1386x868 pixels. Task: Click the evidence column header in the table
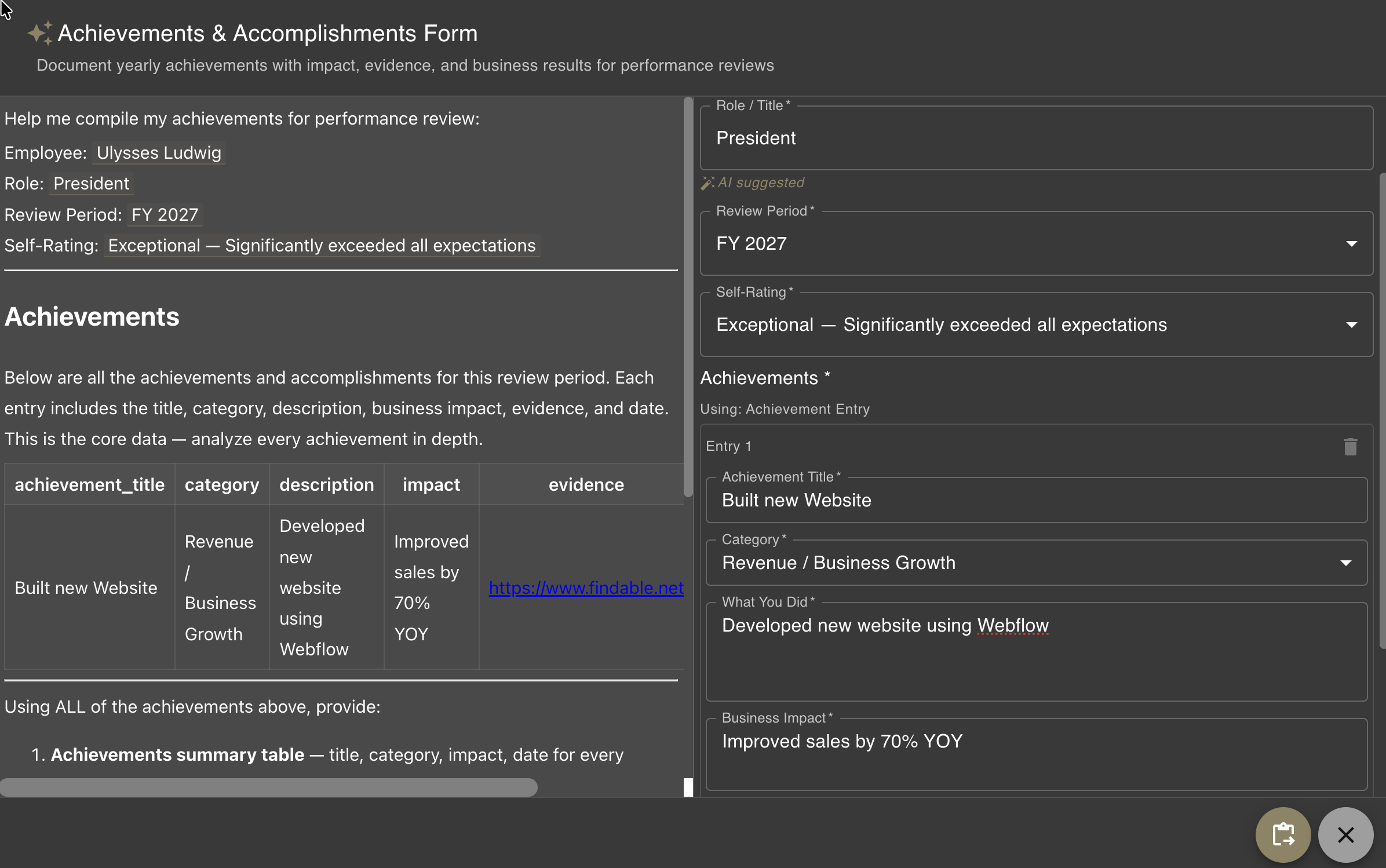(586, 484)
